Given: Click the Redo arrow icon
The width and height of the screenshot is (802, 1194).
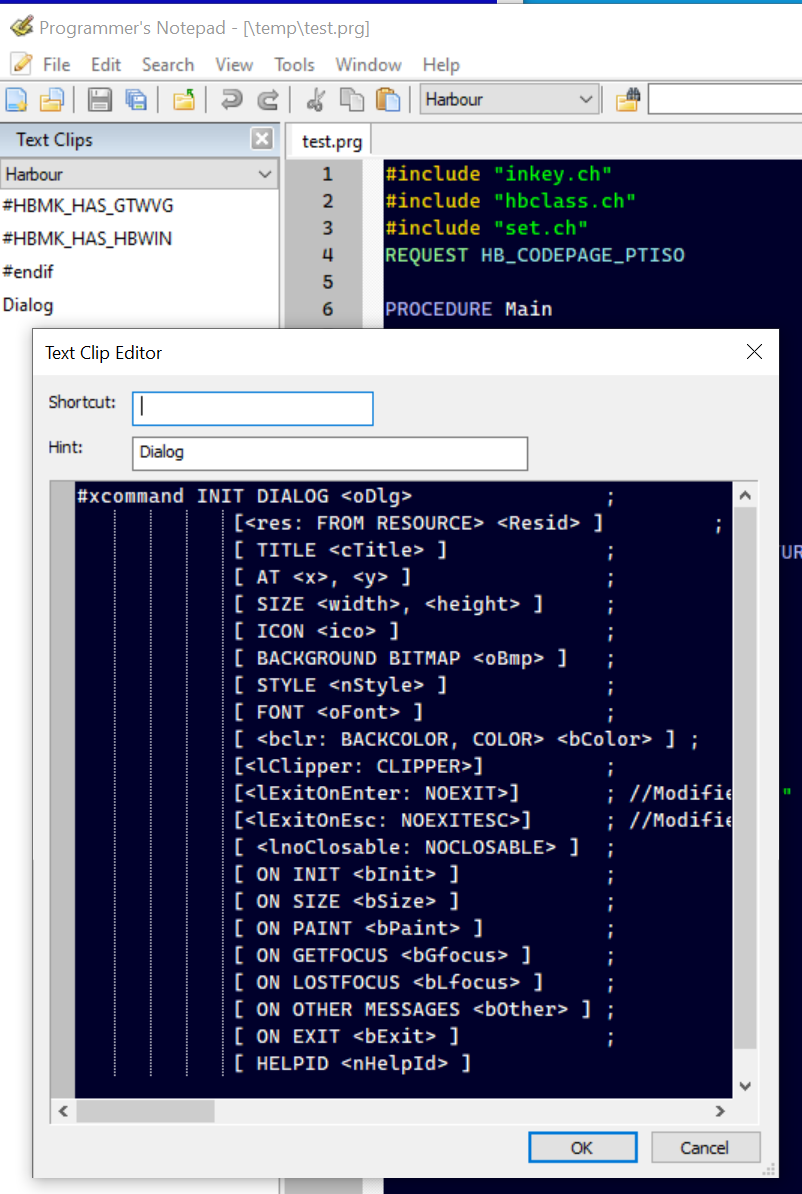Looking at the screenshot, I should [267, 100].
